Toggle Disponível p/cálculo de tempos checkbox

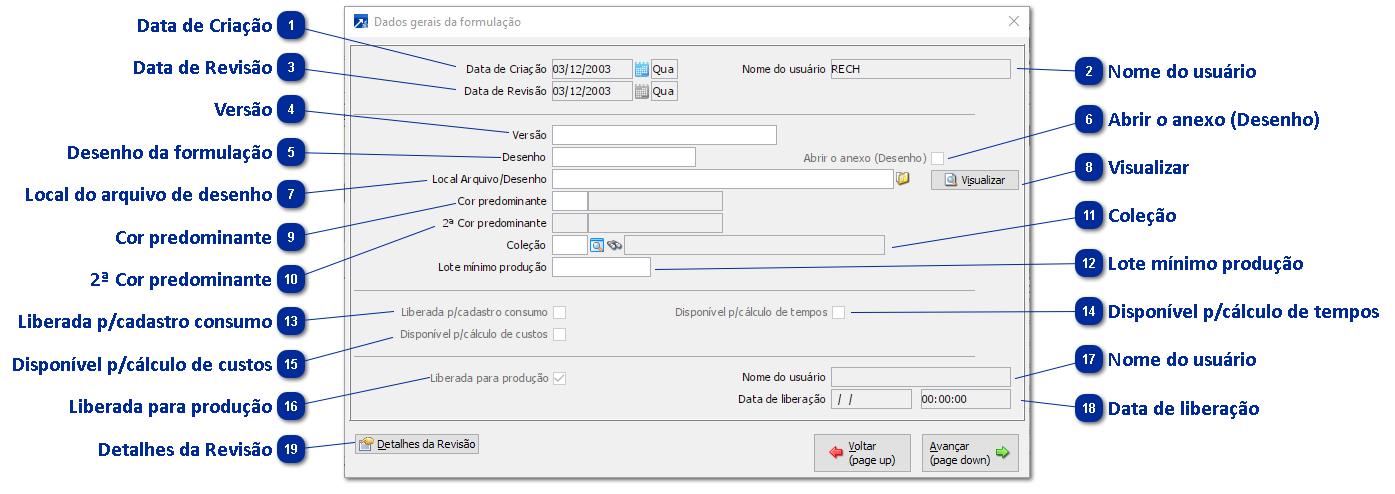click(x=839, y=313)
